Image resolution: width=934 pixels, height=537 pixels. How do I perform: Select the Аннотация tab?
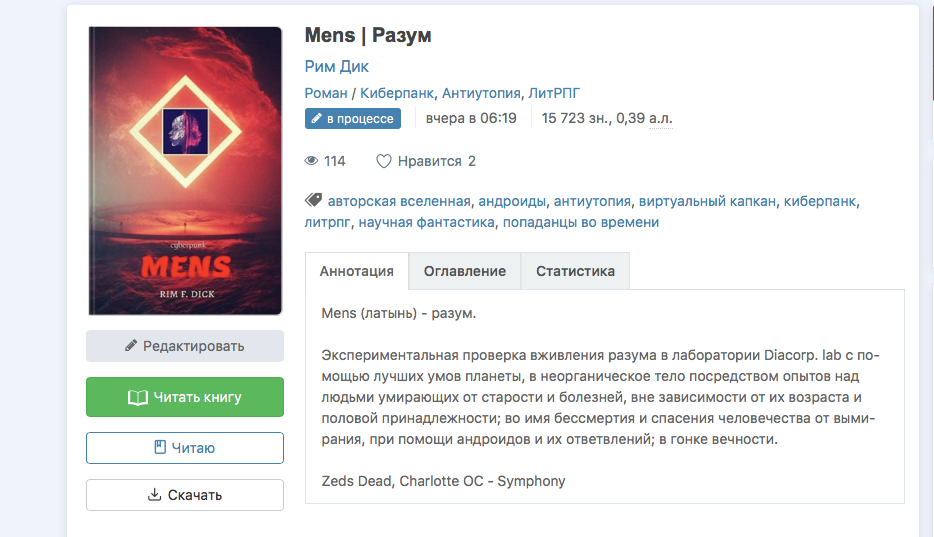[357, 271]
